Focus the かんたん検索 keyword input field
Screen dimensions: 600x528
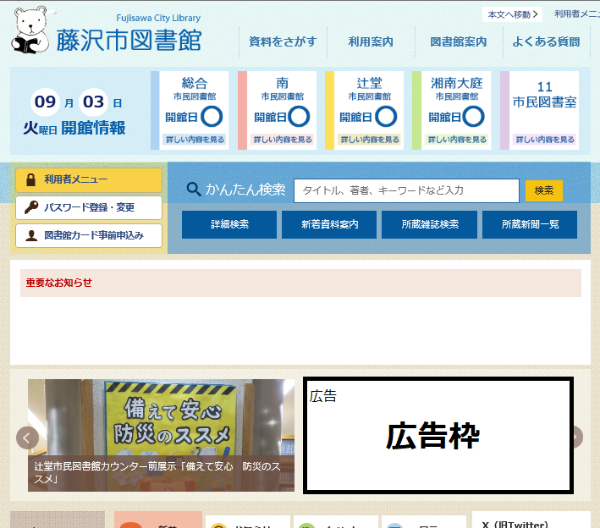point(406,190)
